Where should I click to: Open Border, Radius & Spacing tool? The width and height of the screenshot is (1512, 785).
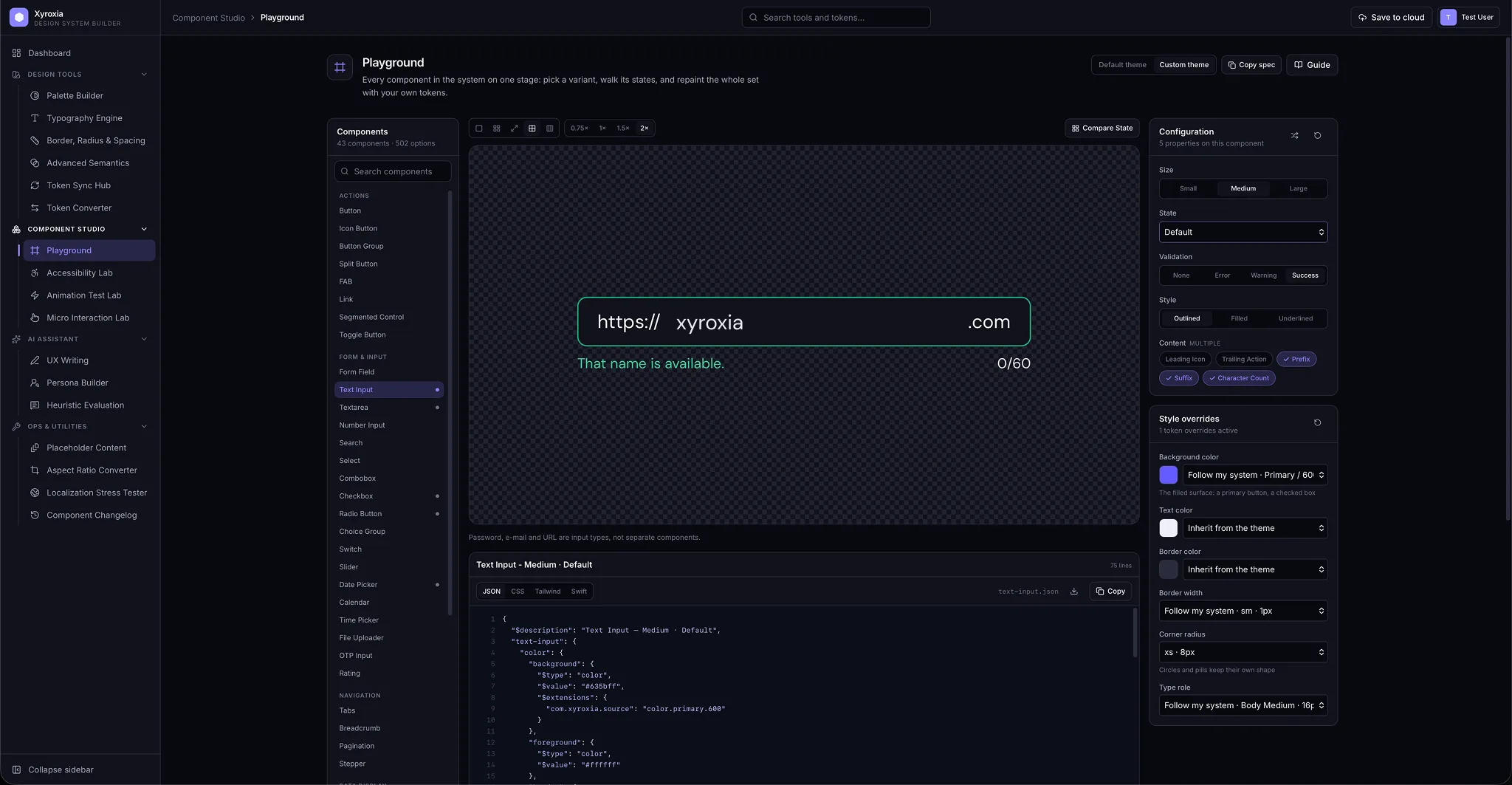(x=89, y=140)
